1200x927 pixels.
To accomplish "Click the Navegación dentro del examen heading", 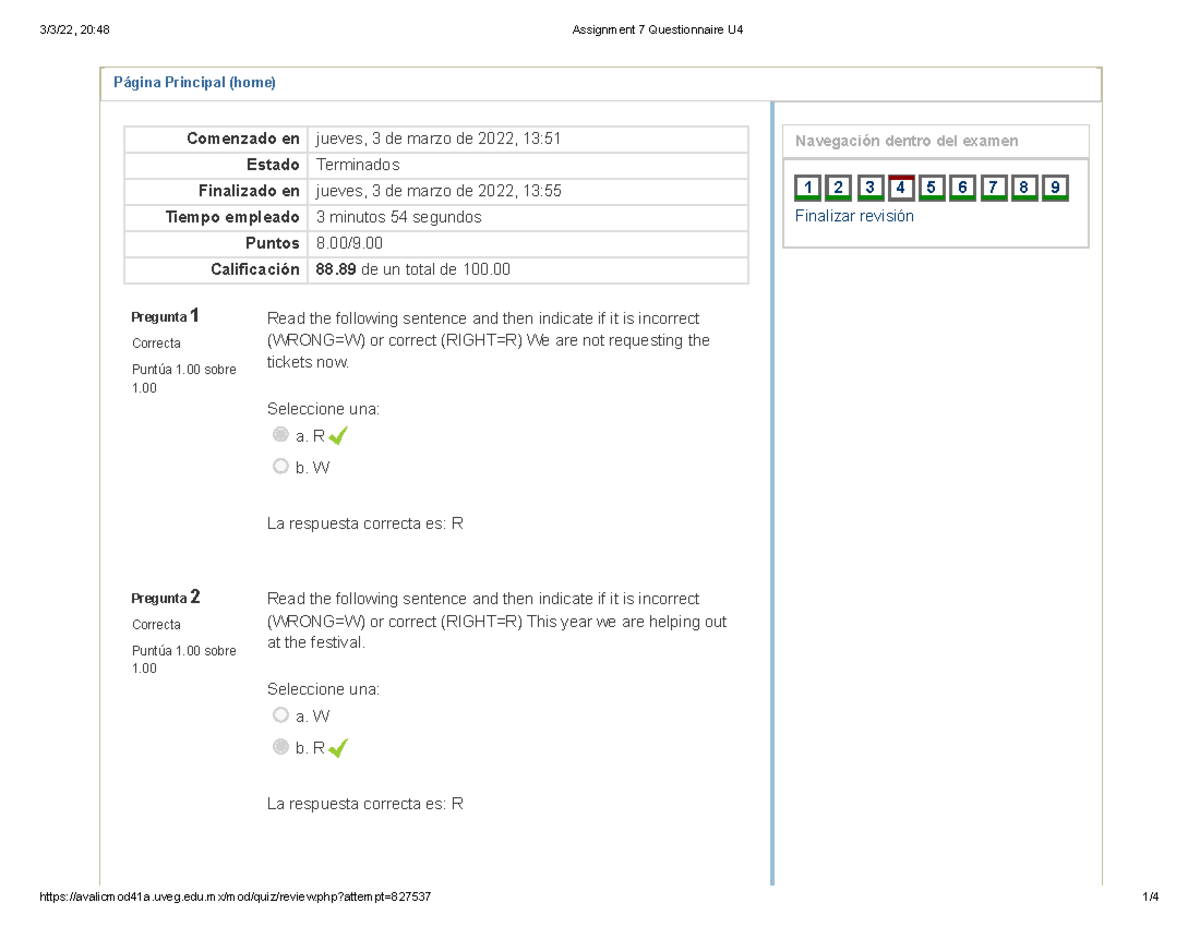I will point(906,141).
